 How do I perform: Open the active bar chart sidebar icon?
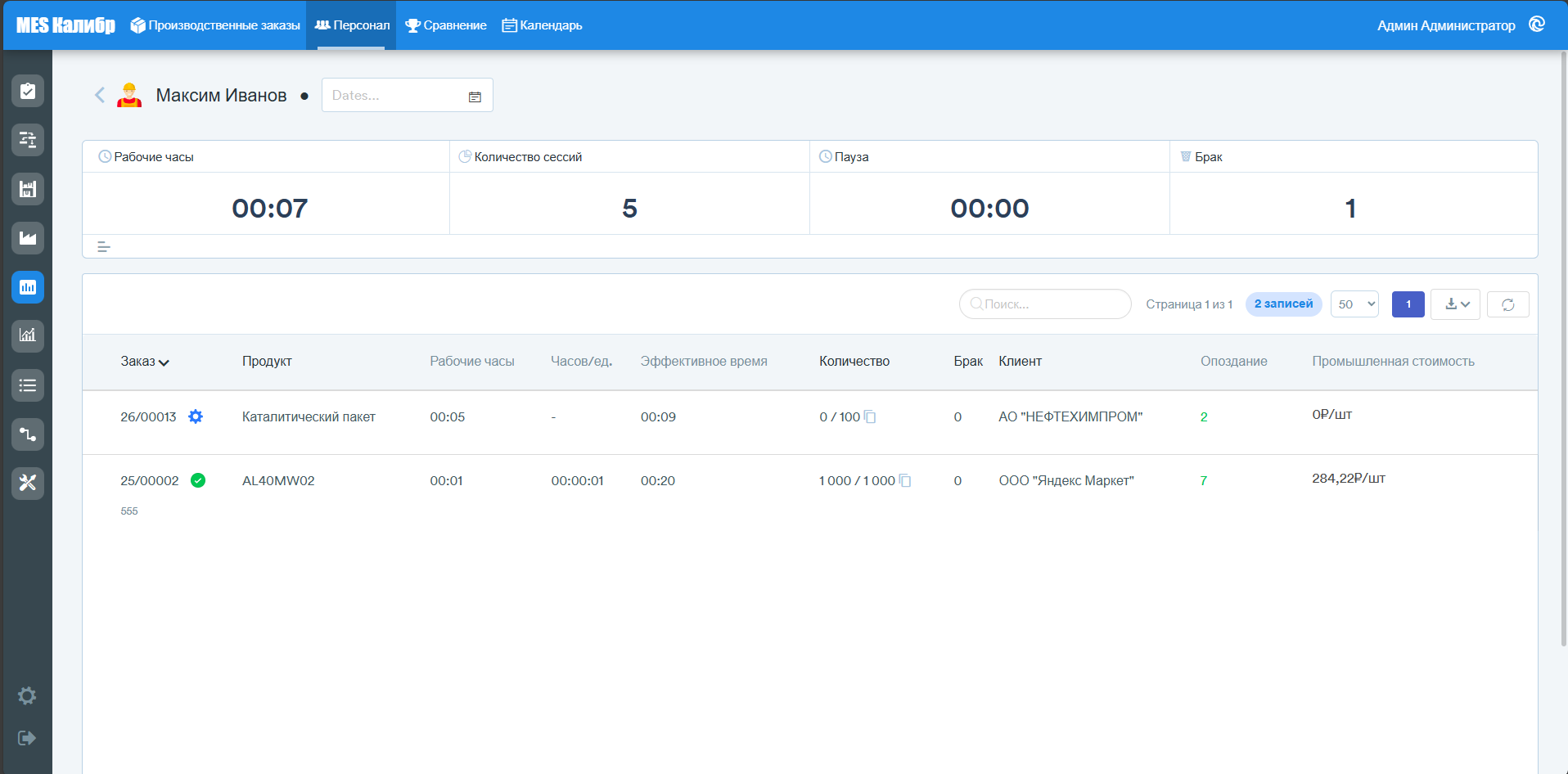28,287
